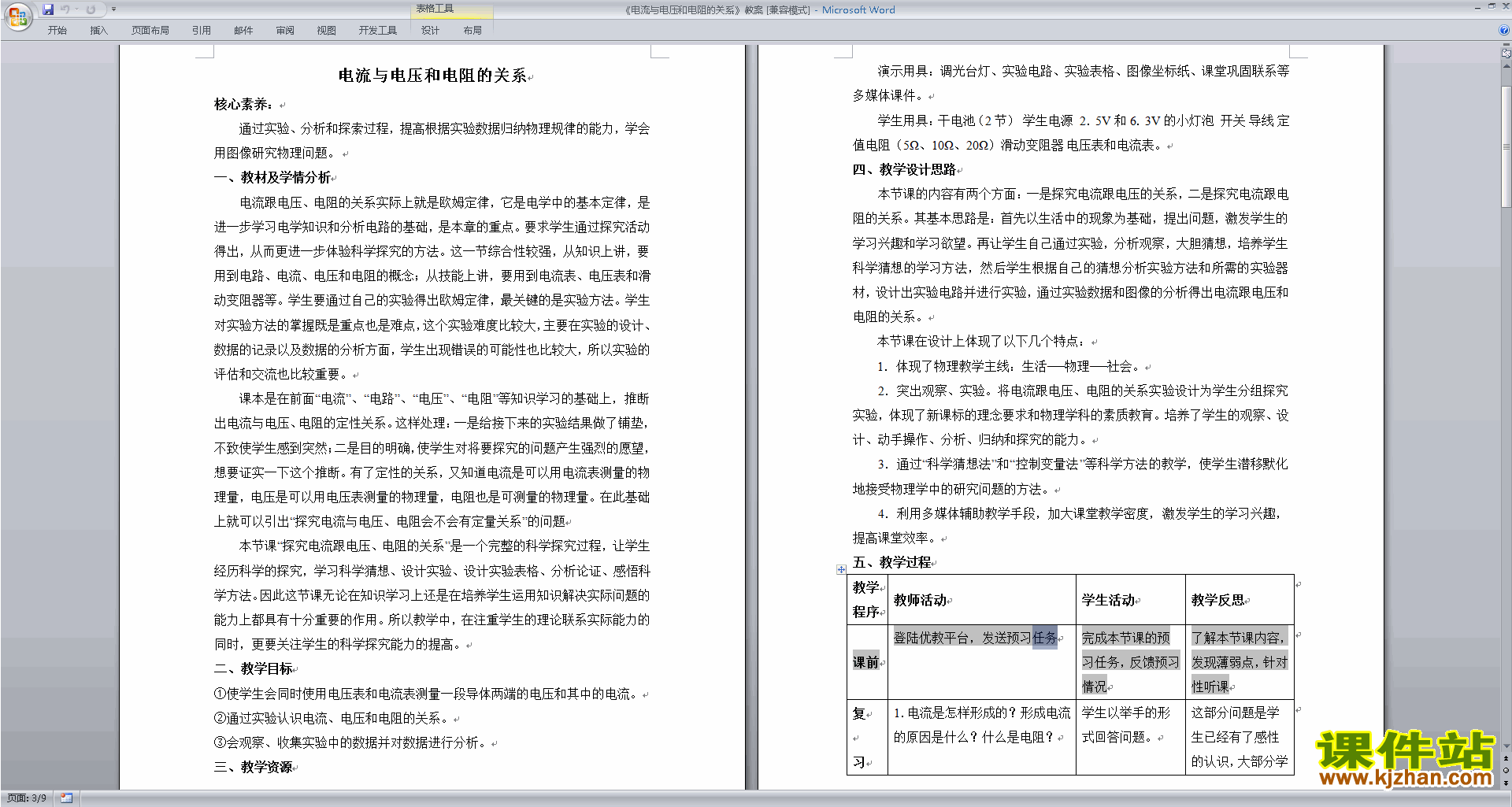Open the round Office button menu
Viewport: 1512px width, 807px height.
tap(17, 16)
